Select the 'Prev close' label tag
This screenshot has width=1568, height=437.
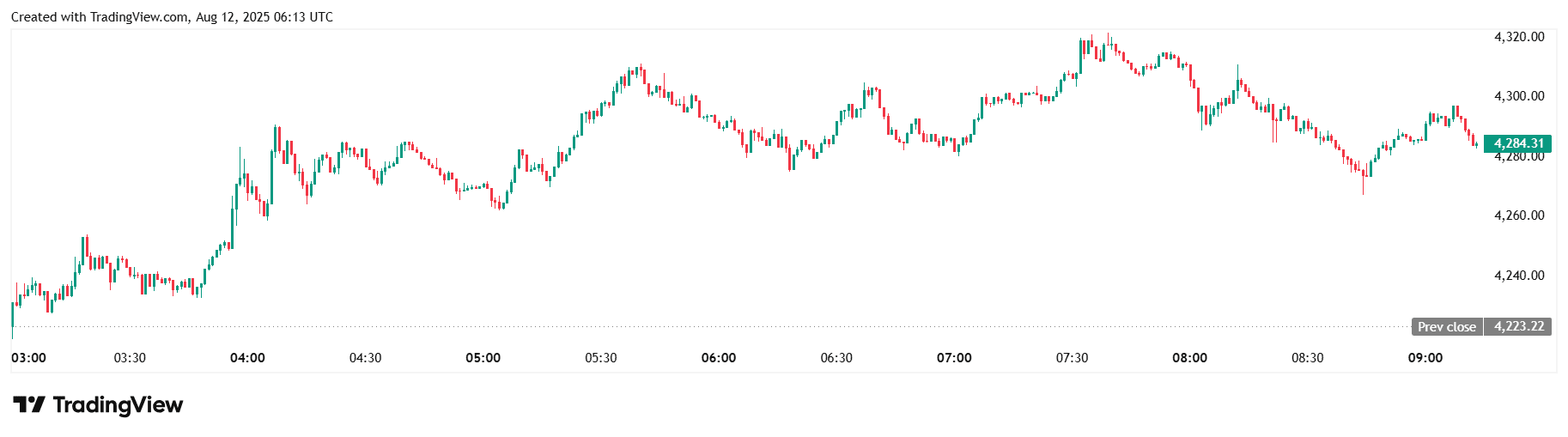[x=1446, y=326]
